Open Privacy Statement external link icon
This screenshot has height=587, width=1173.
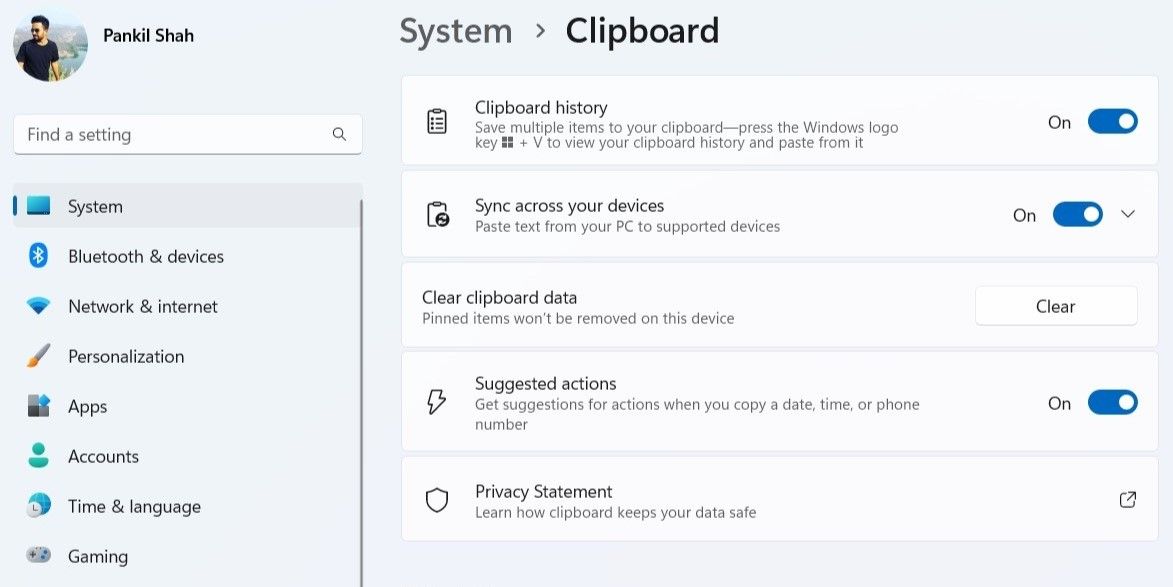[x=1127, y=500]
